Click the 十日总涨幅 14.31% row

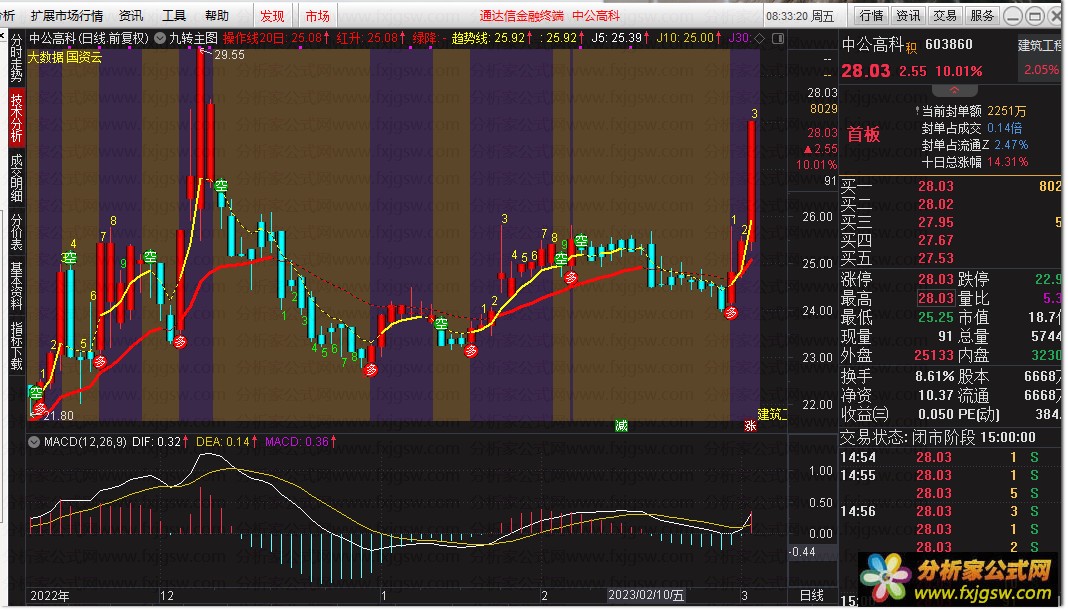pos(975,162)
